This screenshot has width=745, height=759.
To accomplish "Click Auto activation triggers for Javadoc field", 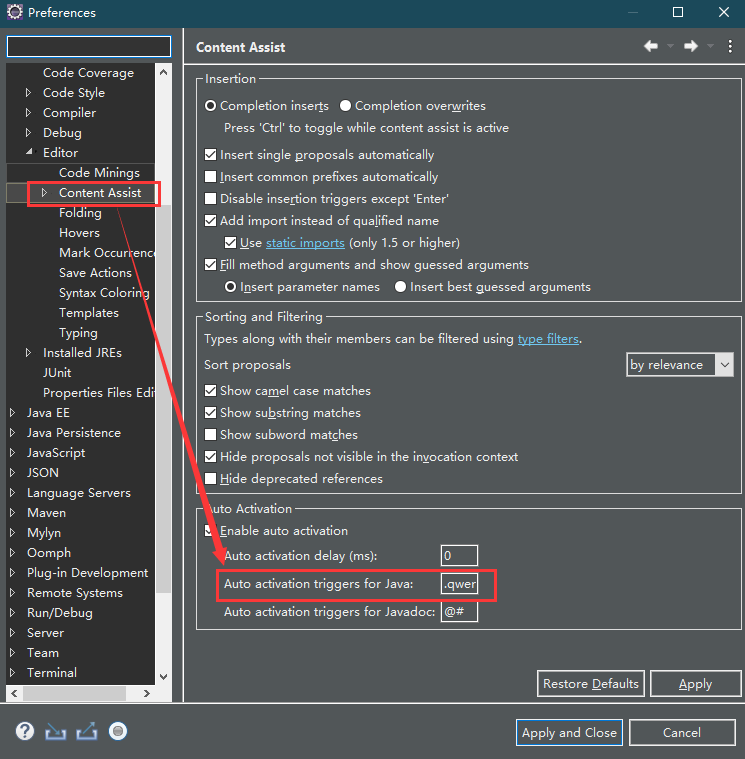I will click(x=459, y=612).
